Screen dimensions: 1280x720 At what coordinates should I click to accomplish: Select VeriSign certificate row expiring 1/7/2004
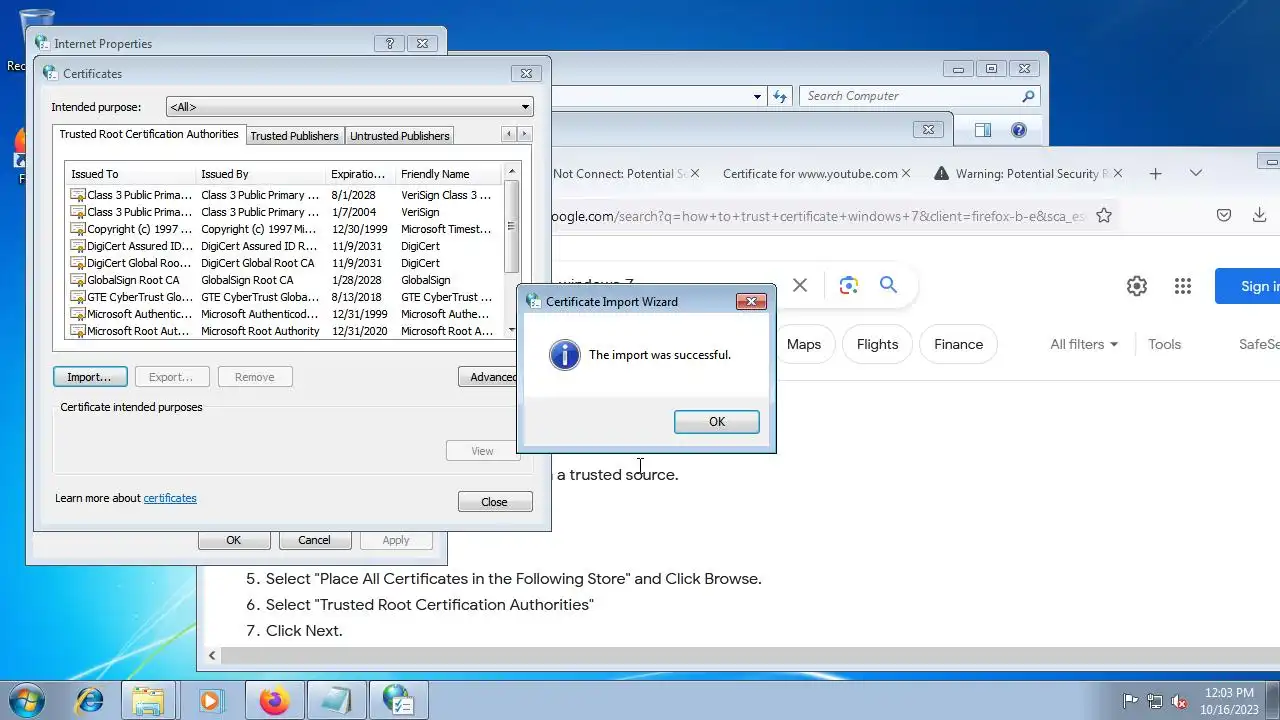(284, 212)
